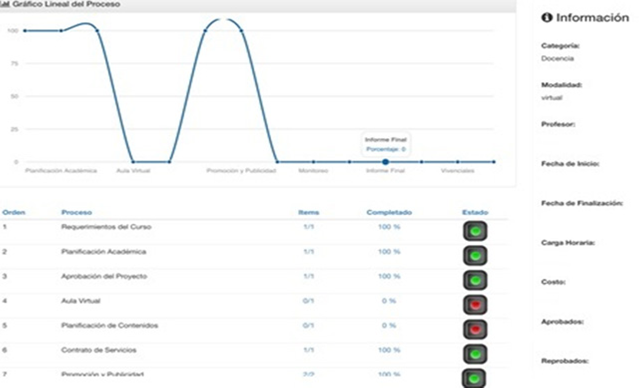Click the Información circle info icon
This screenshot has height=388, width=639.
pos(546,18)
